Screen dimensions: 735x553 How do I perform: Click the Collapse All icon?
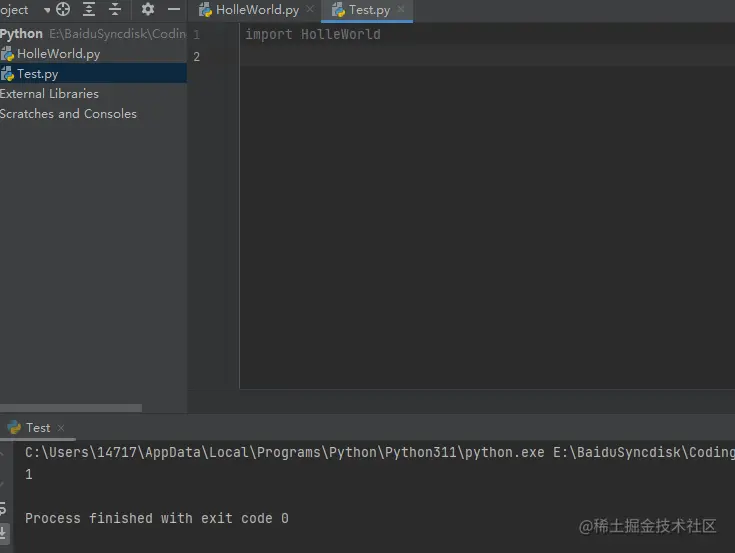point(115,9)
